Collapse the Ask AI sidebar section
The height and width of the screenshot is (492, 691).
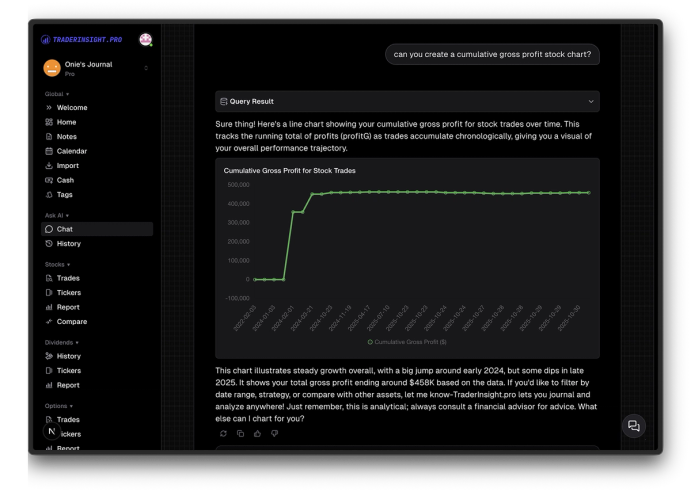57,216
